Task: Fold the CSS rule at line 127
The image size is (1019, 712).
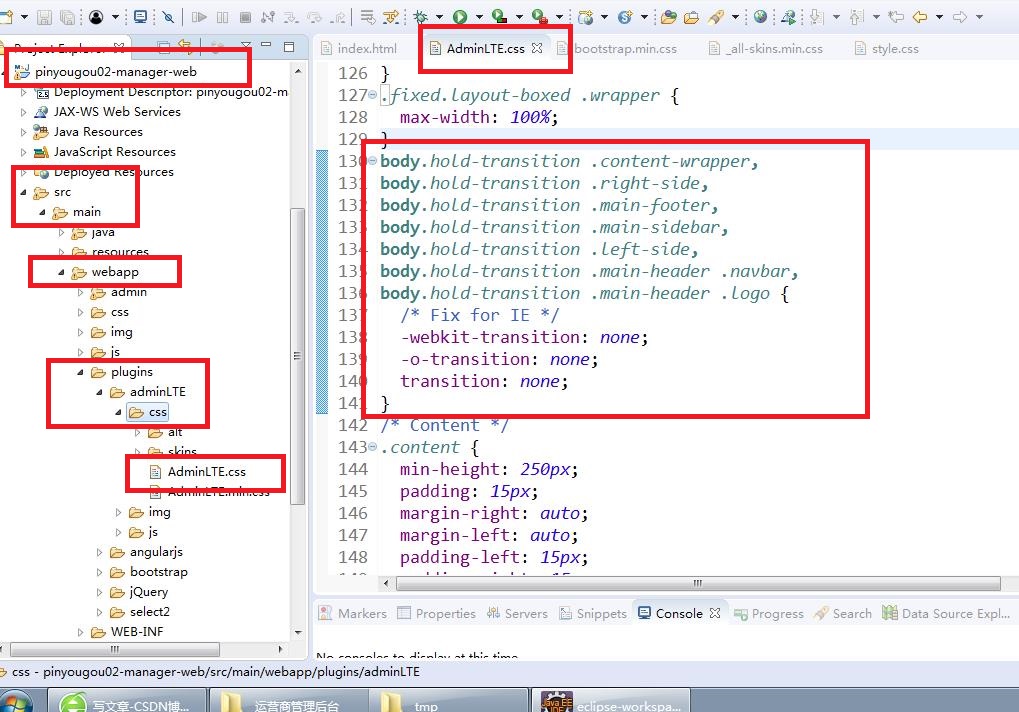Action: point(372,95)
